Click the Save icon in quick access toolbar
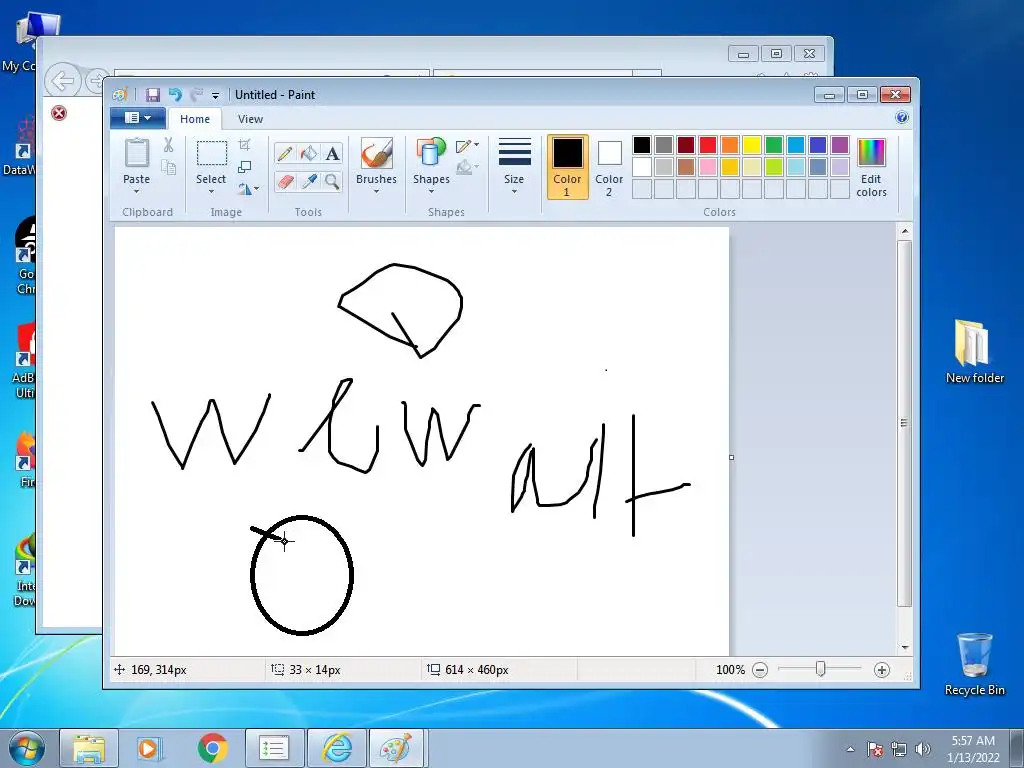The height and width of the screenshot is (768, 1024). pos(152,95)
